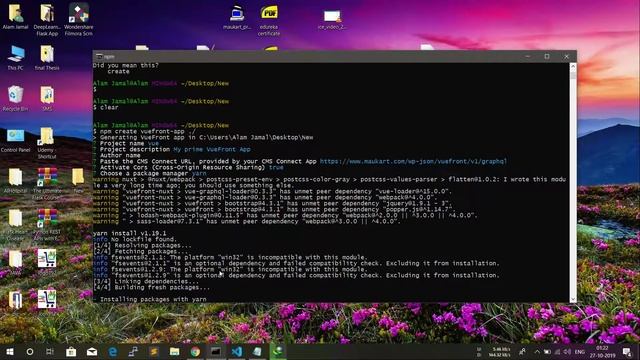640x360 pixels.
Task: Show hidden system tray icons
Action: coord(537,351)
